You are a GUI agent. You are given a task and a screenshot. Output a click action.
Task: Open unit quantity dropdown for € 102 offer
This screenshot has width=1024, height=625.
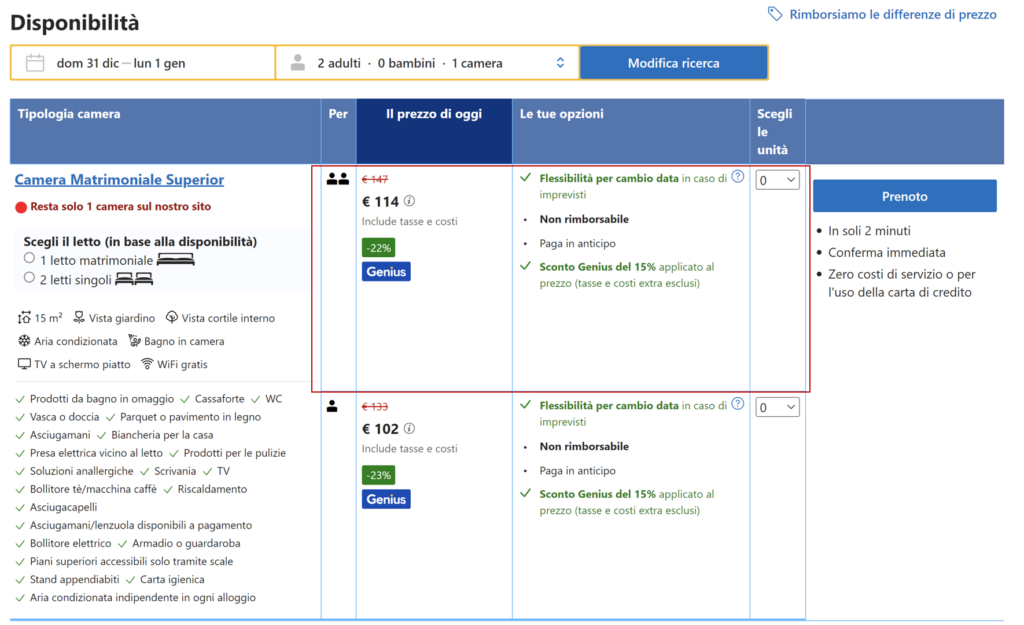[777, 407]
